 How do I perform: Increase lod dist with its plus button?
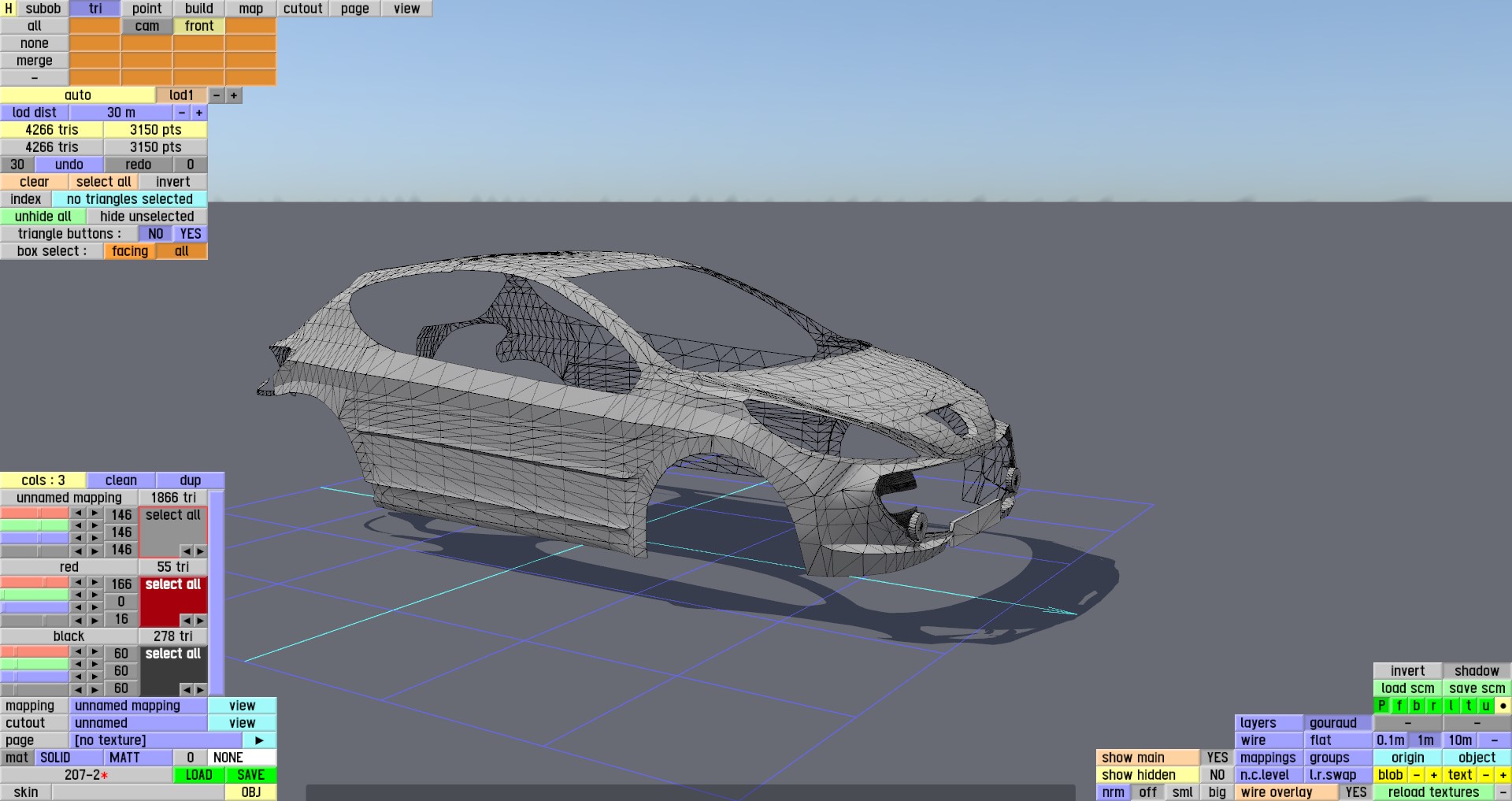point(199,113)
